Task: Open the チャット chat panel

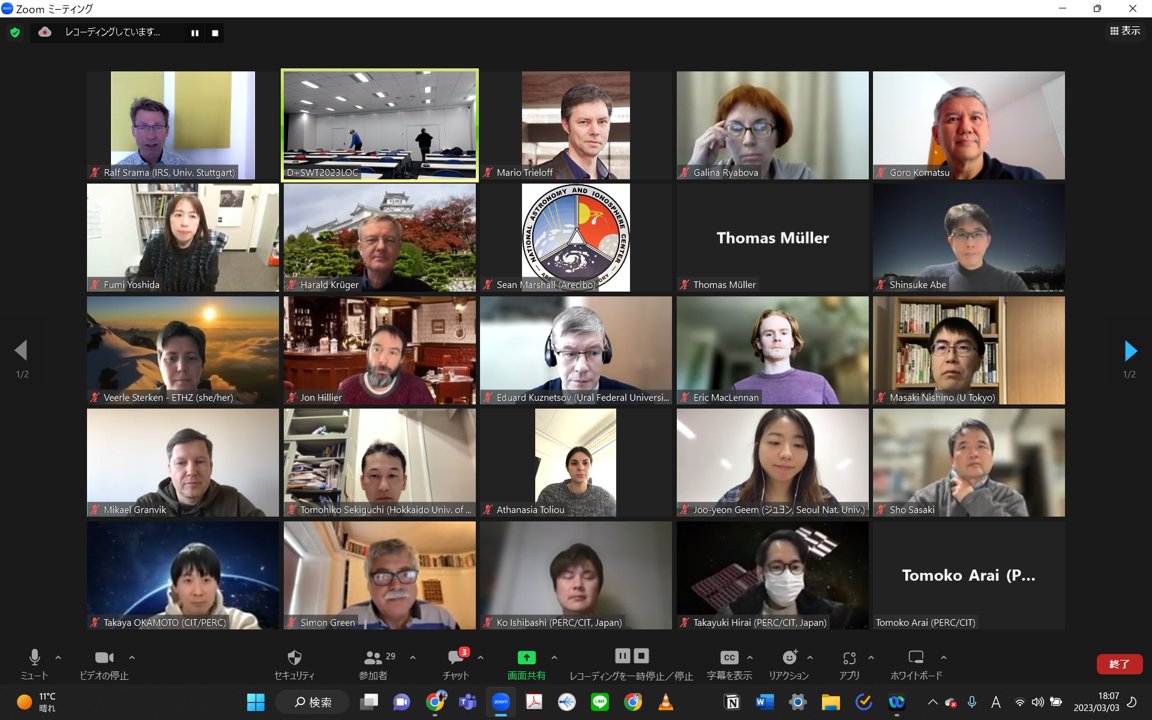Action: (x=456, y=658)
